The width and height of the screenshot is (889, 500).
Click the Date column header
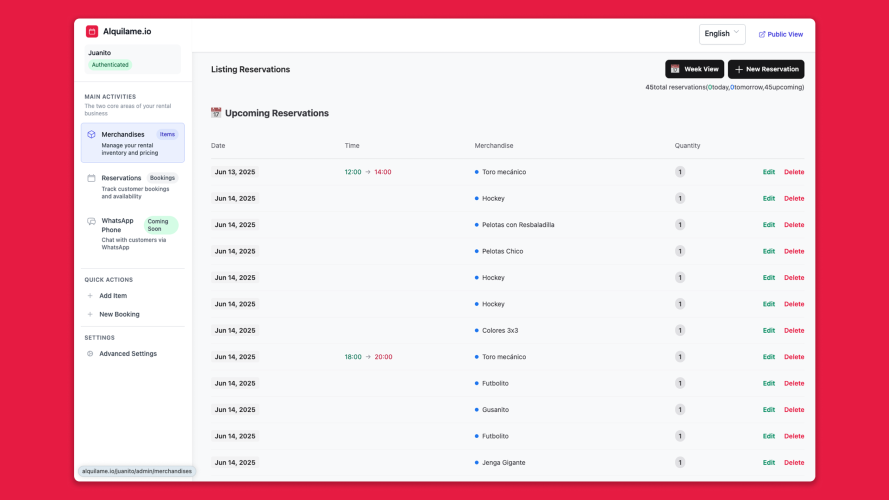click(x=218, y=146)
